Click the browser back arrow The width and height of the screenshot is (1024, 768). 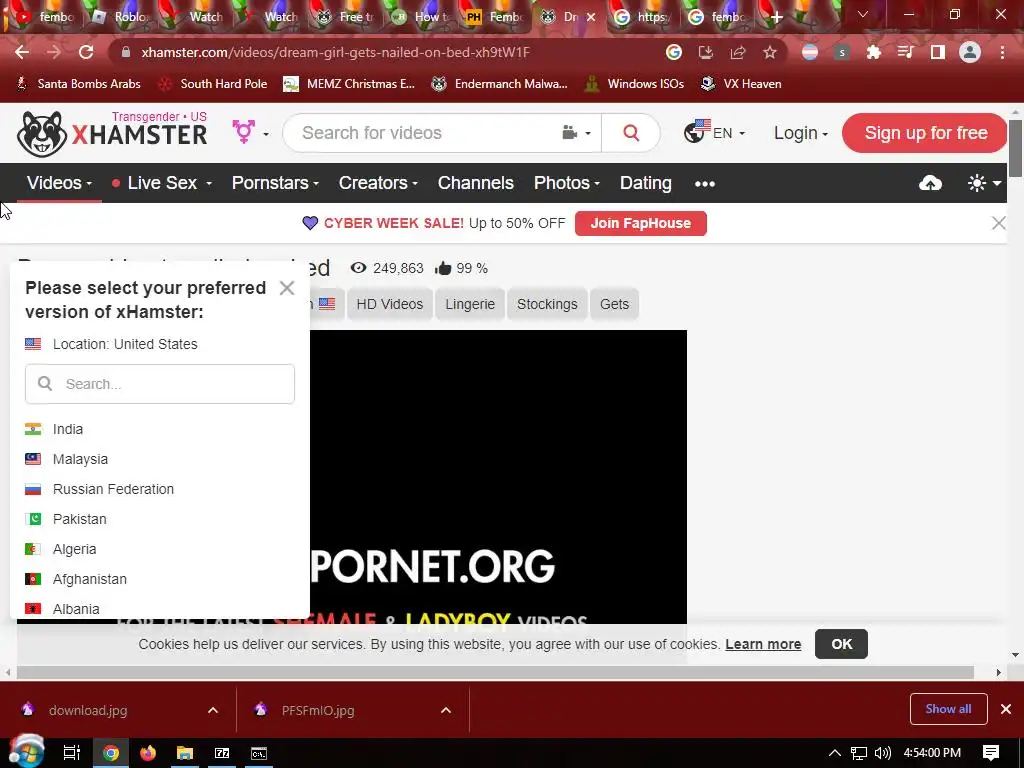click(22, 52)
